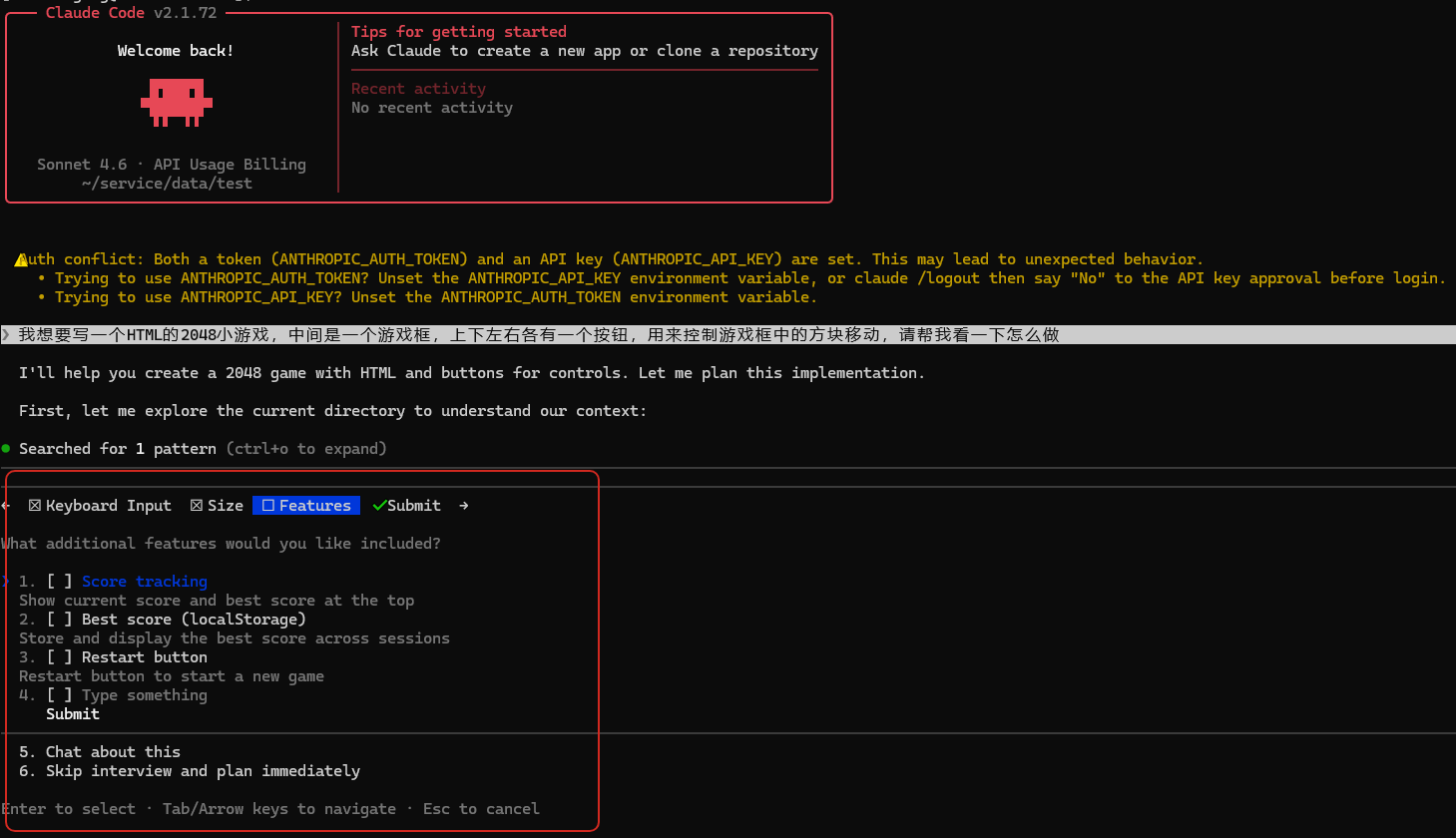Screen dimensions: 1456x838
Task: Click the prompt chevron before the Chinese message
Action: 6,335
